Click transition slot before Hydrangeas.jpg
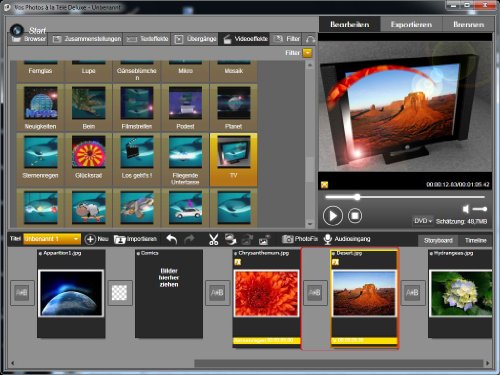500x375 pixels. click(x=413, y=293)
